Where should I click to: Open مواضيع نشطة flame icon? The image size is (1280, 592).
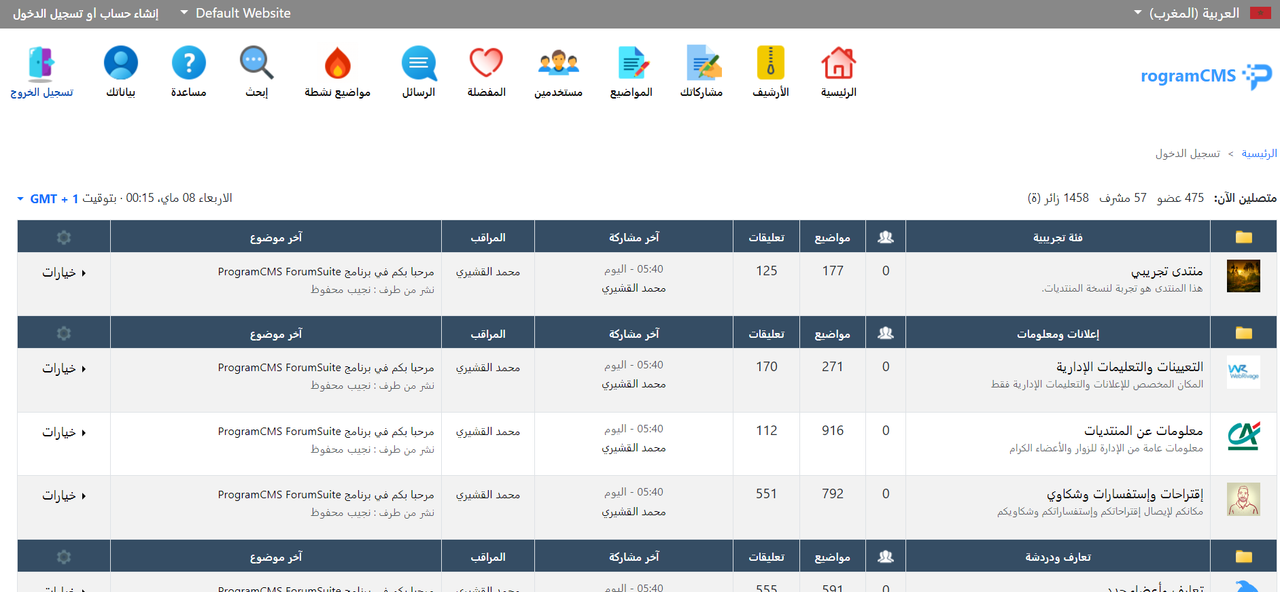338,64
